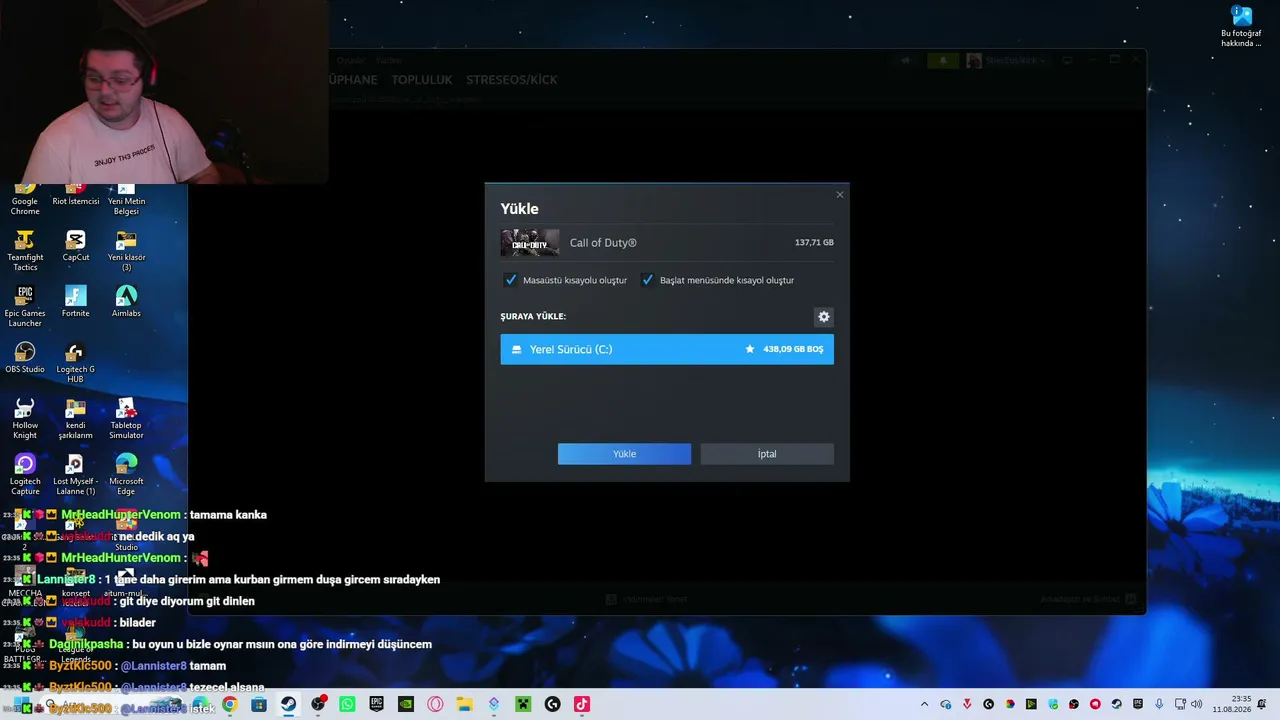This screenshot has width=1280, height=720.
Task: Open Logitech G HUB from taskbar
Action: pyautogui.click(x=552, y=705)
